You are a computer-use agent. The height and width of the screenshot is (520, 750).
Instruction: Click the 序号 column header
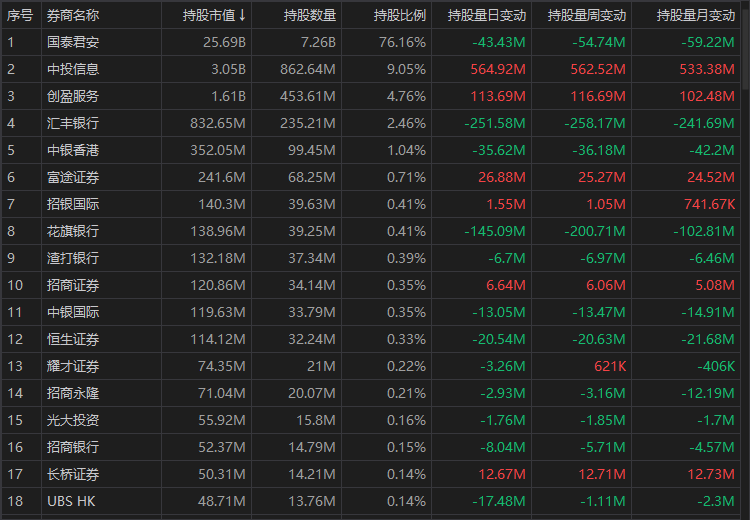click(x=20, y=15)
